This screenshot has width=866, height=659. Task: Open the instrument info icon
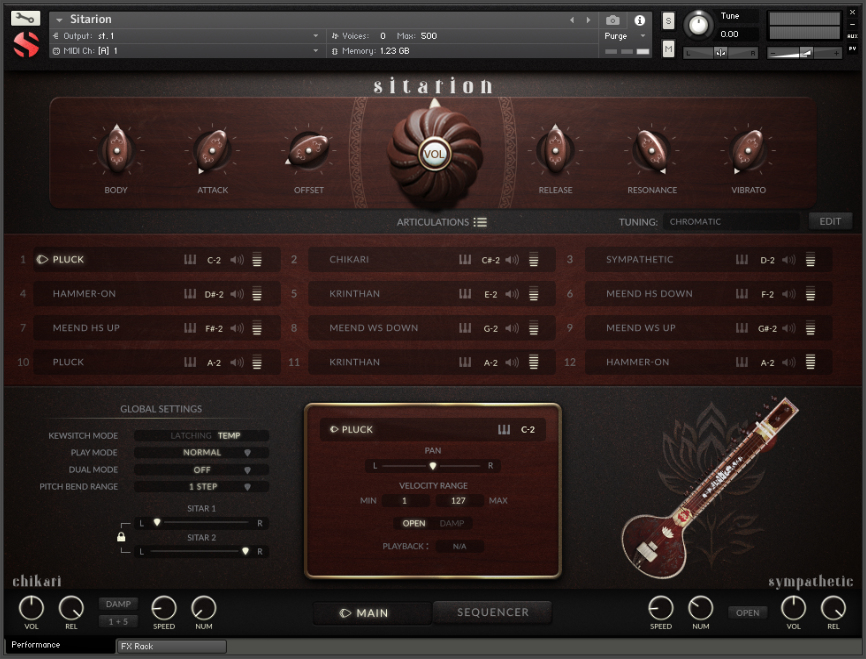[x=640, y=20]
